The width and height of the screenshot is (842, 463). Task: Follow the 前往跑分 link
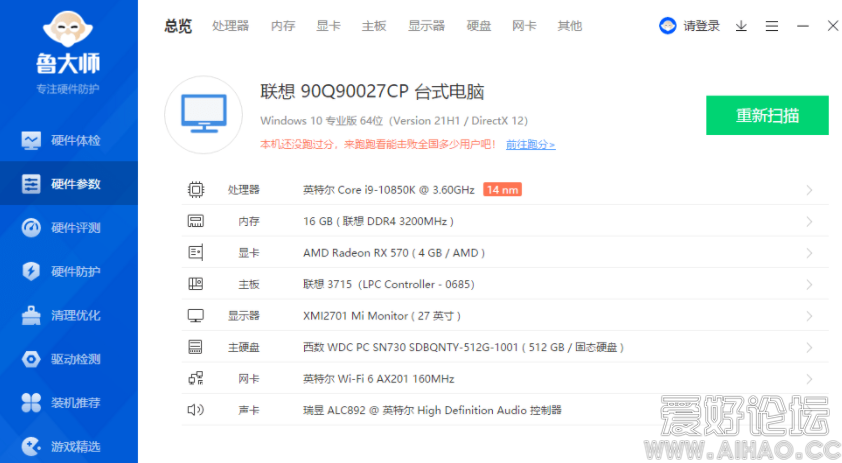pos(531,144)
